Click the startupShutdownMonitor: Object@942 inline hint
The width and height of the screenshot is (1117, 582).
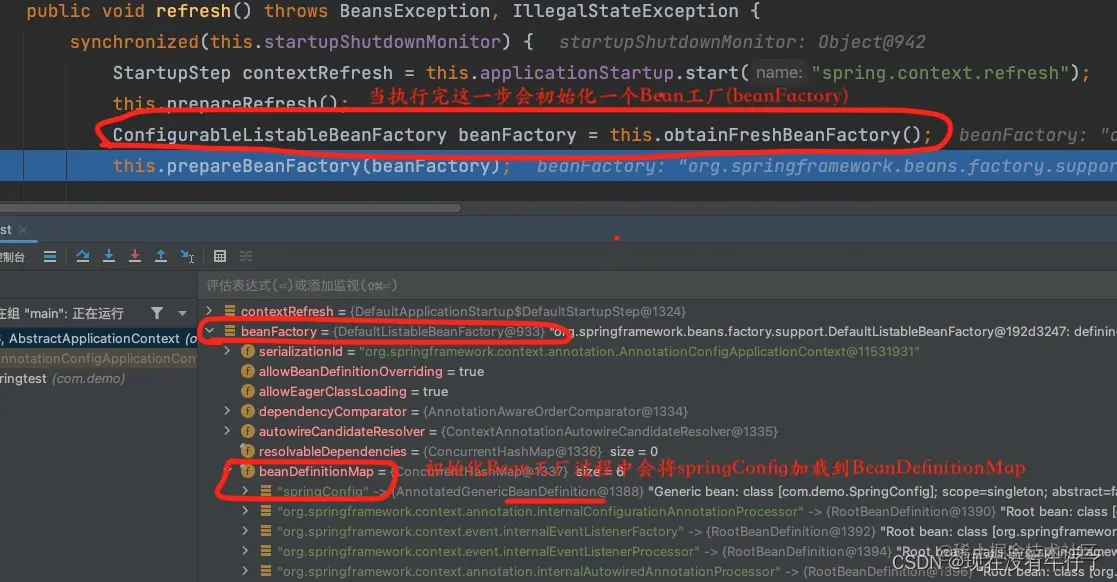(742, 42)
